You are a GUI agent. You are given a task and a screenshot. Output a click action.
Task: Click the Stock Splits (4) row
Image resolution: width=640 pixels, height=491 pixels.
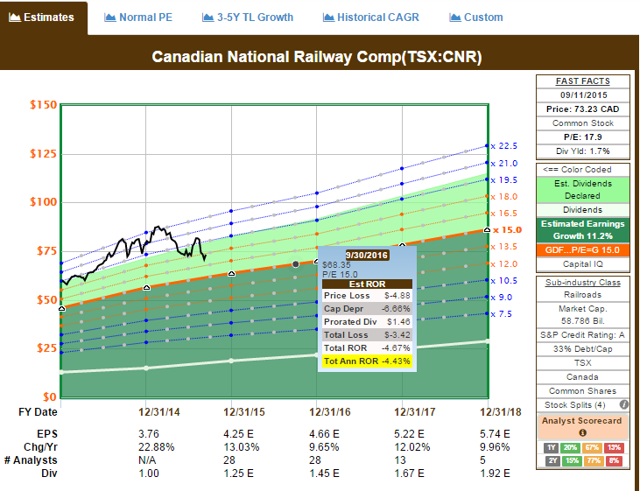[x=583, y=405]
